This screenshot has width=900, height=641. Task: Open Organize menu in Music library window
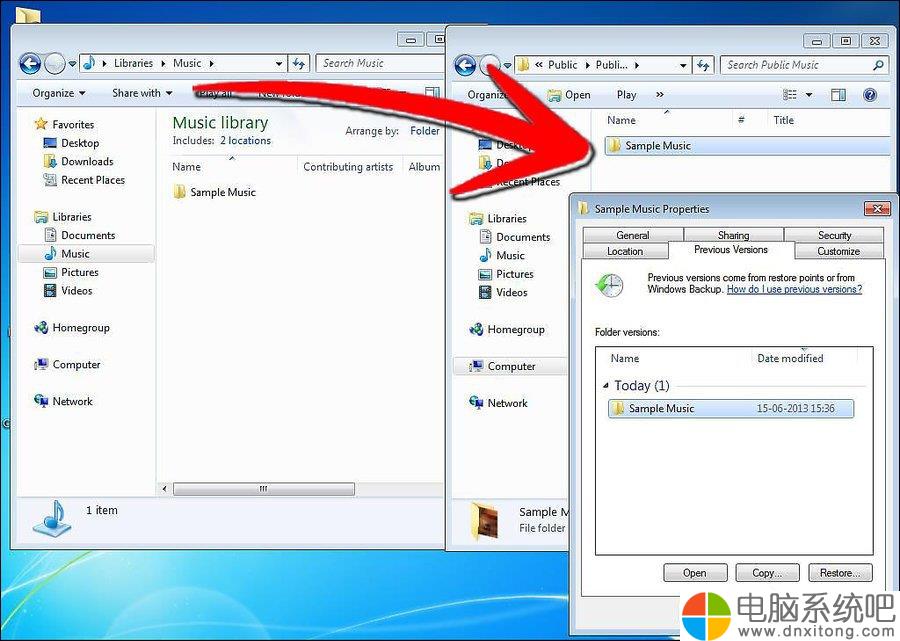pos(59,93)
